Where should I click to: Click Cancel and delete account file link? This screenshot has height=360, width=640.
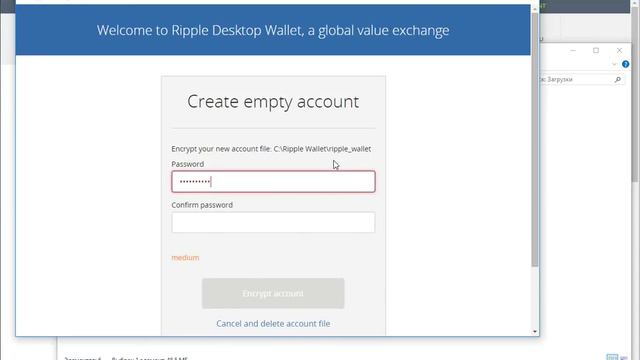[x=273, y=324]
